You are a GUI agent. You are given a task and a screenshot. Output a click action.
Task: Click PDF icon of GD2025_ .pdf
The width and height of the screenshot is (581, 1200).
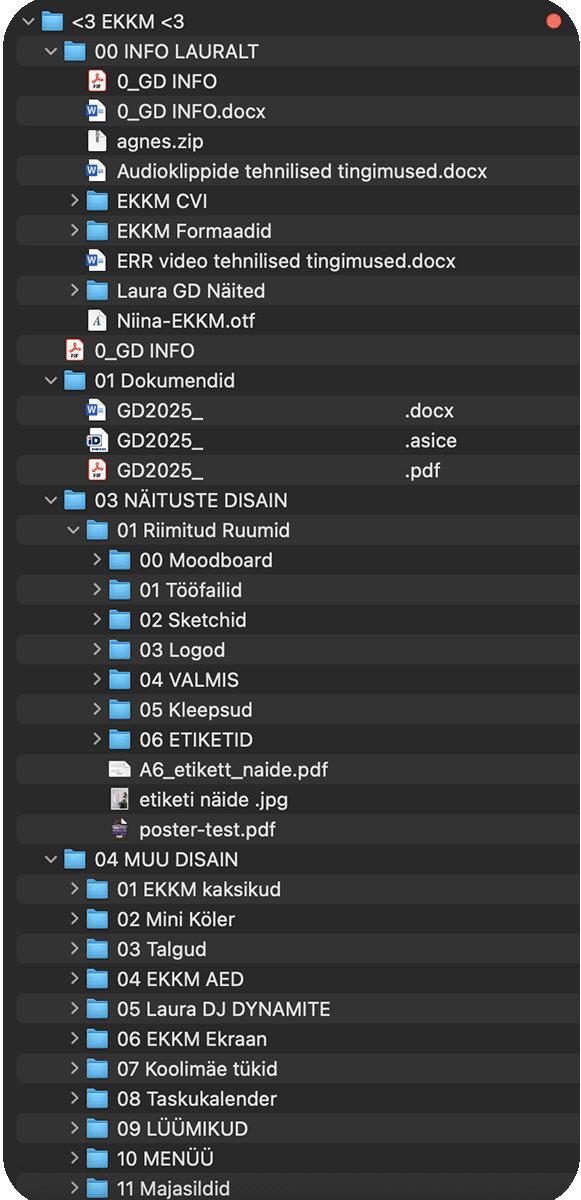click(97, 470)
